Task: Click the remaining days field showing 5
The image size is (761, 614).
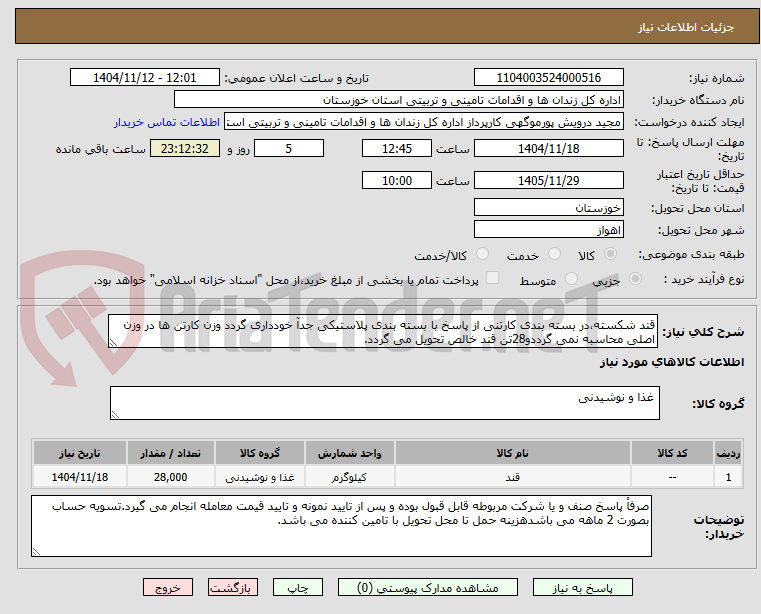Action: 289,149
